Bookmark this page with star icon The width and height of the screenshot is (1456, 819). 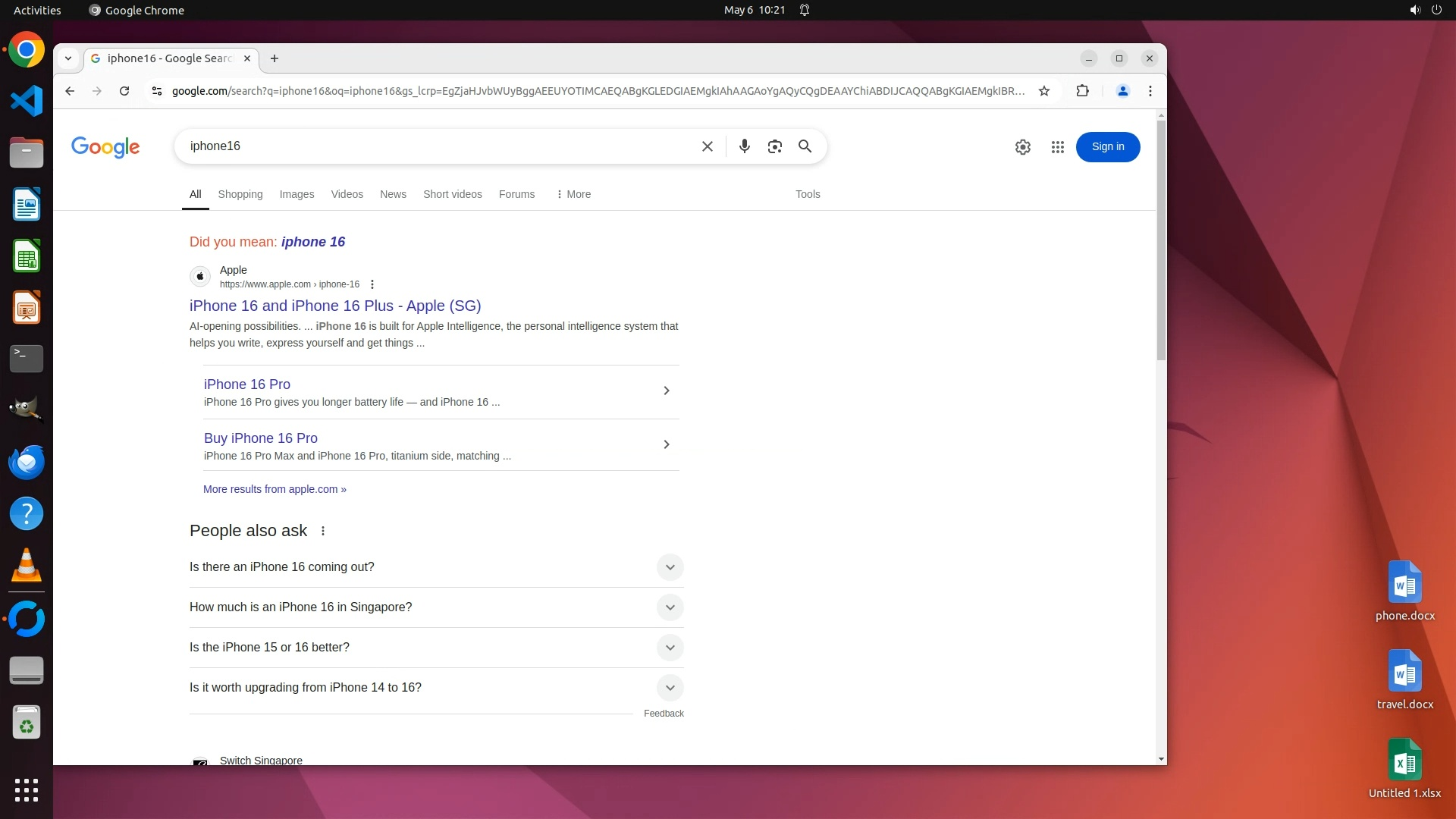tap(1043, 91)
